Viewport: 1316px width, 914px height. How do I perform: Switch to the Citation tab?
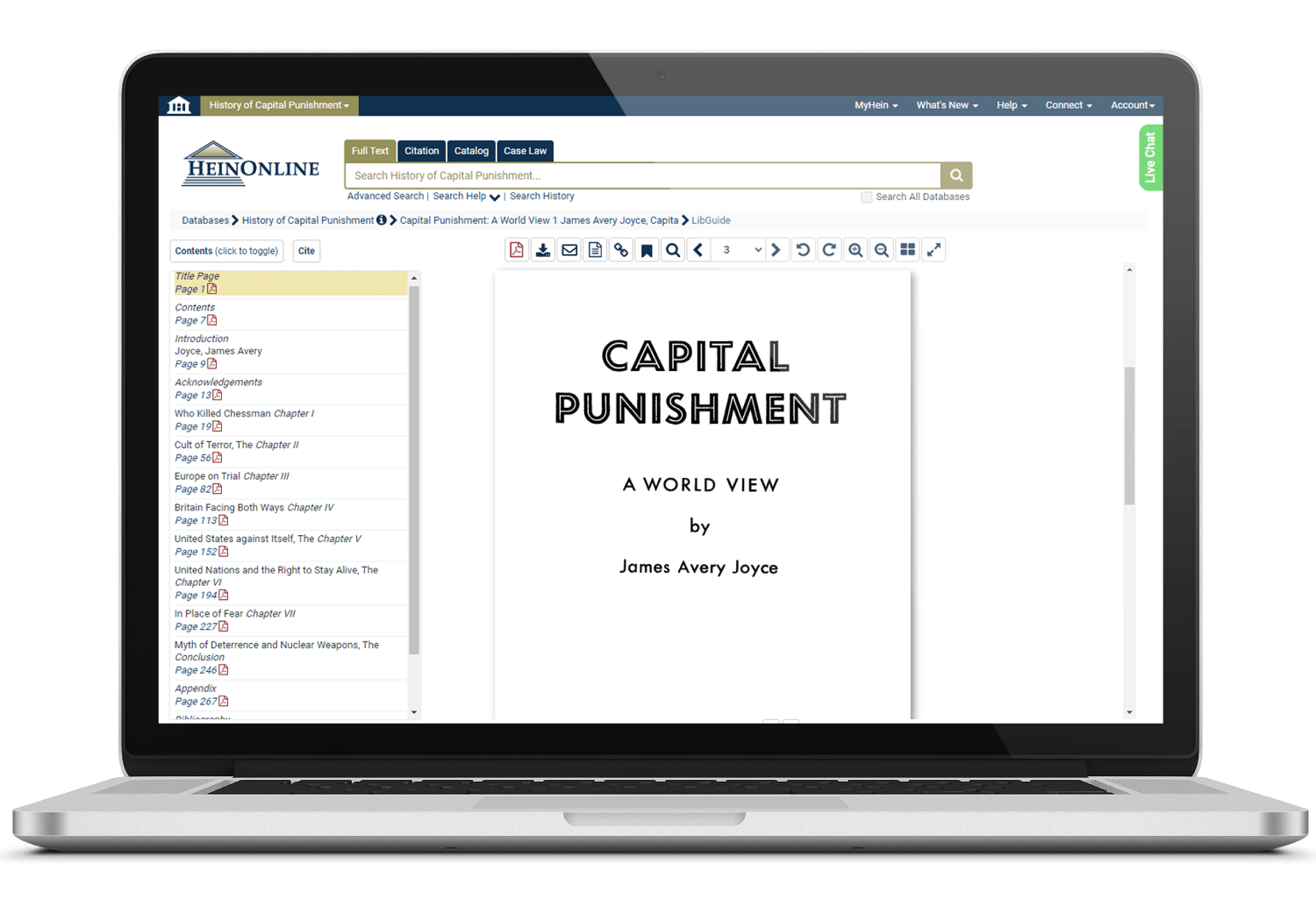coord(422,151)
